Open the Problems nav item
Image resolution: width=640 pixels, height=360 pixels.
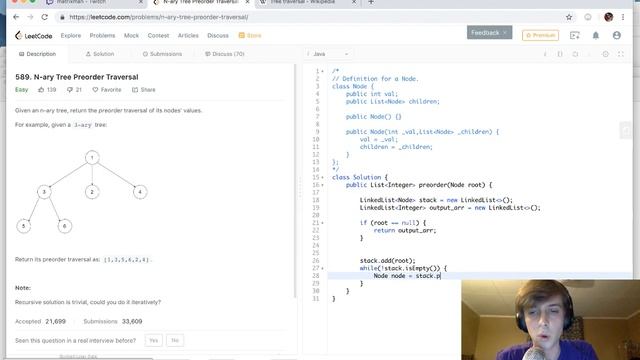102,36
